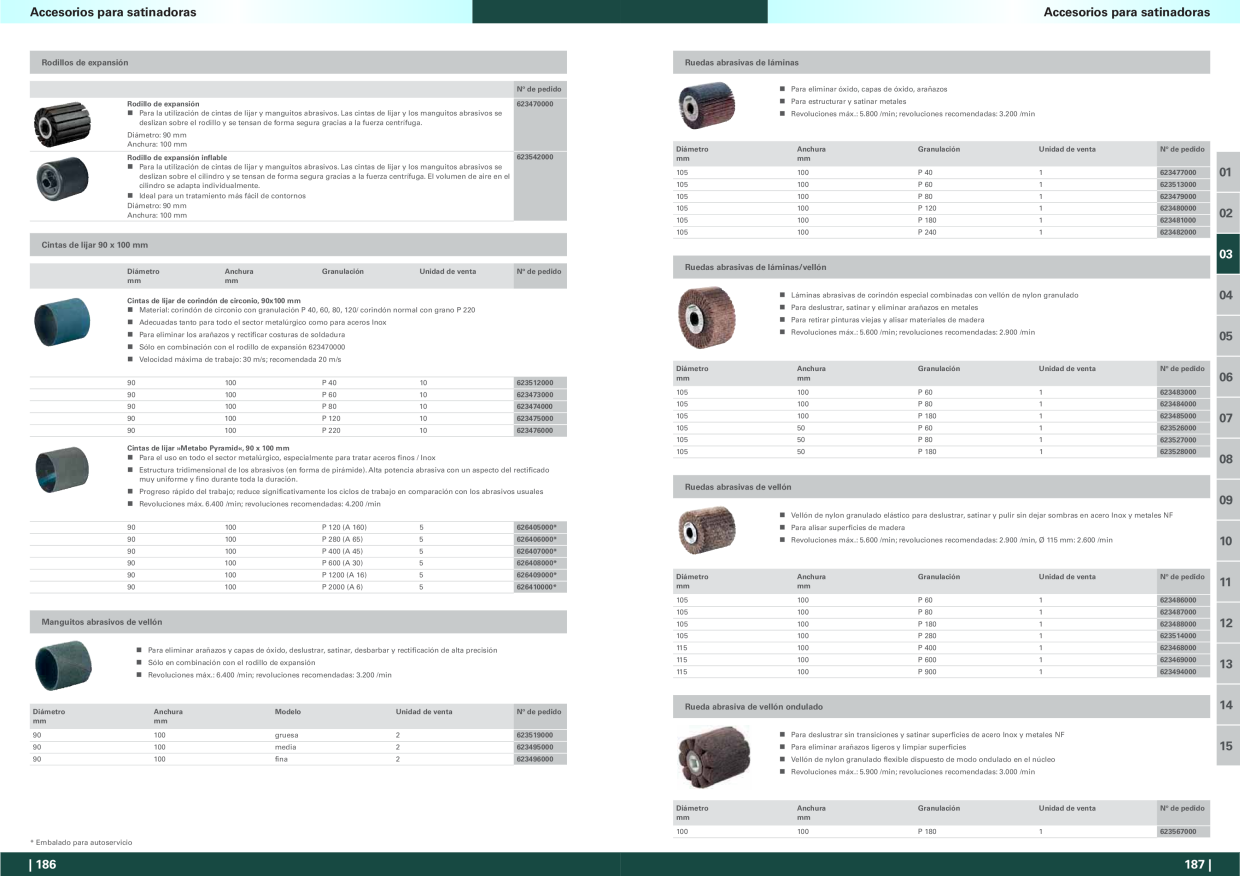Screen dimensions: 1240x876
Task: Select order number 623486000
Action: tap(1178, 600)
